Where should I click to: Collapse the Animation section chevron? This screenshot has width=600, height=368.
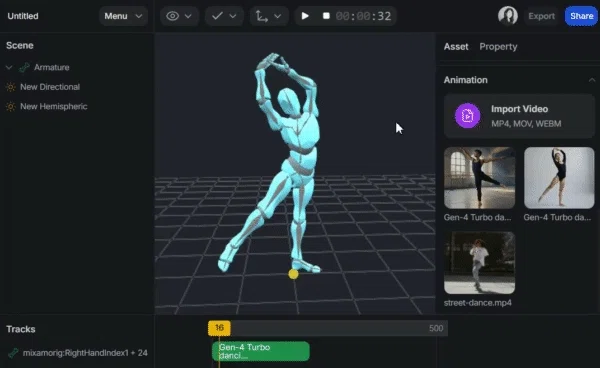click(592, 80)
